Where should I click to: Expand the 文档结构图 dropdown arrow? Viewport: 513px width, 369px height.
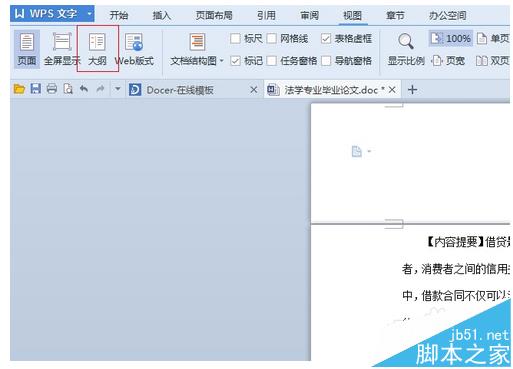[222, 61]
